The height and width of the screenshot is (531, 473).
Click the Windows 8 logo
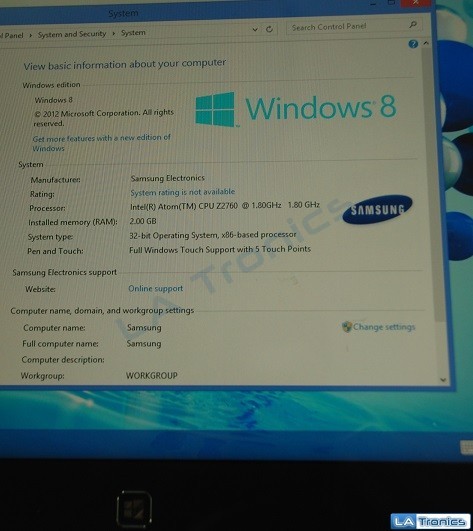[296, 109]
